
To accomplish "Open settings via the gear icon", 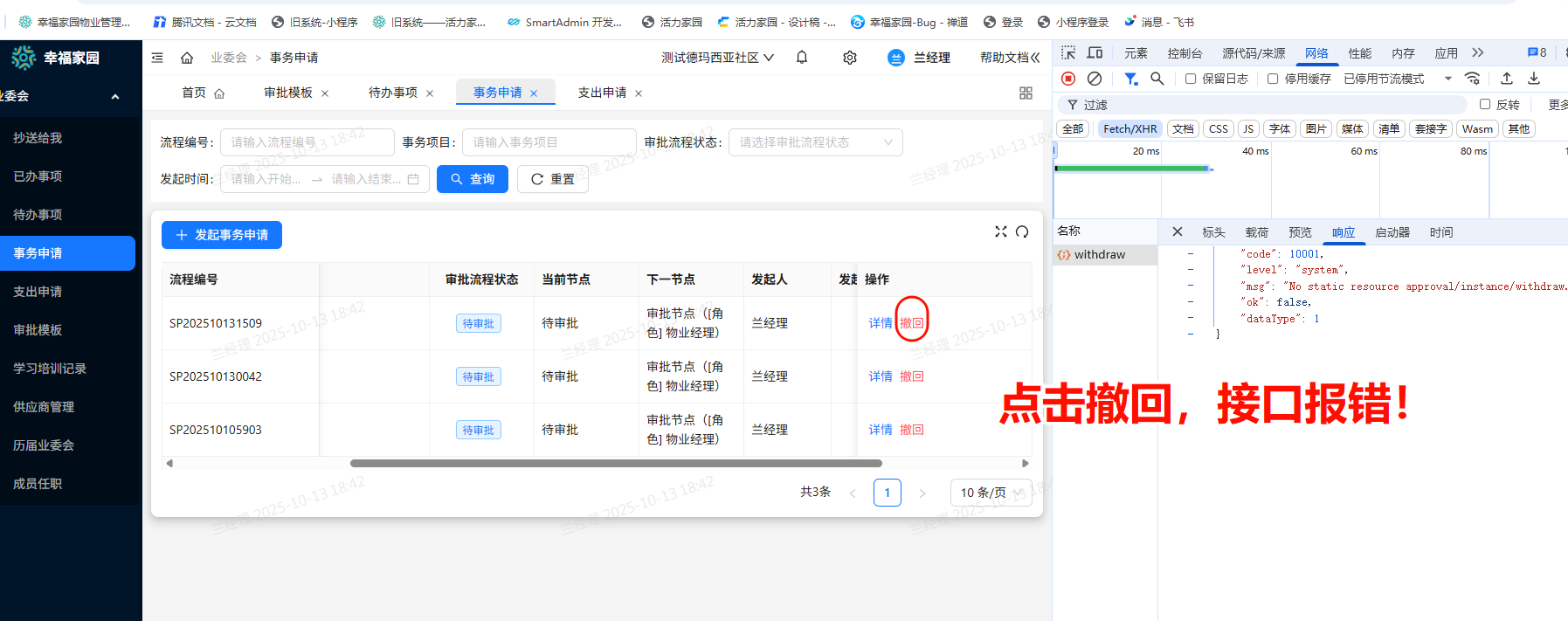I will [849, 58].
